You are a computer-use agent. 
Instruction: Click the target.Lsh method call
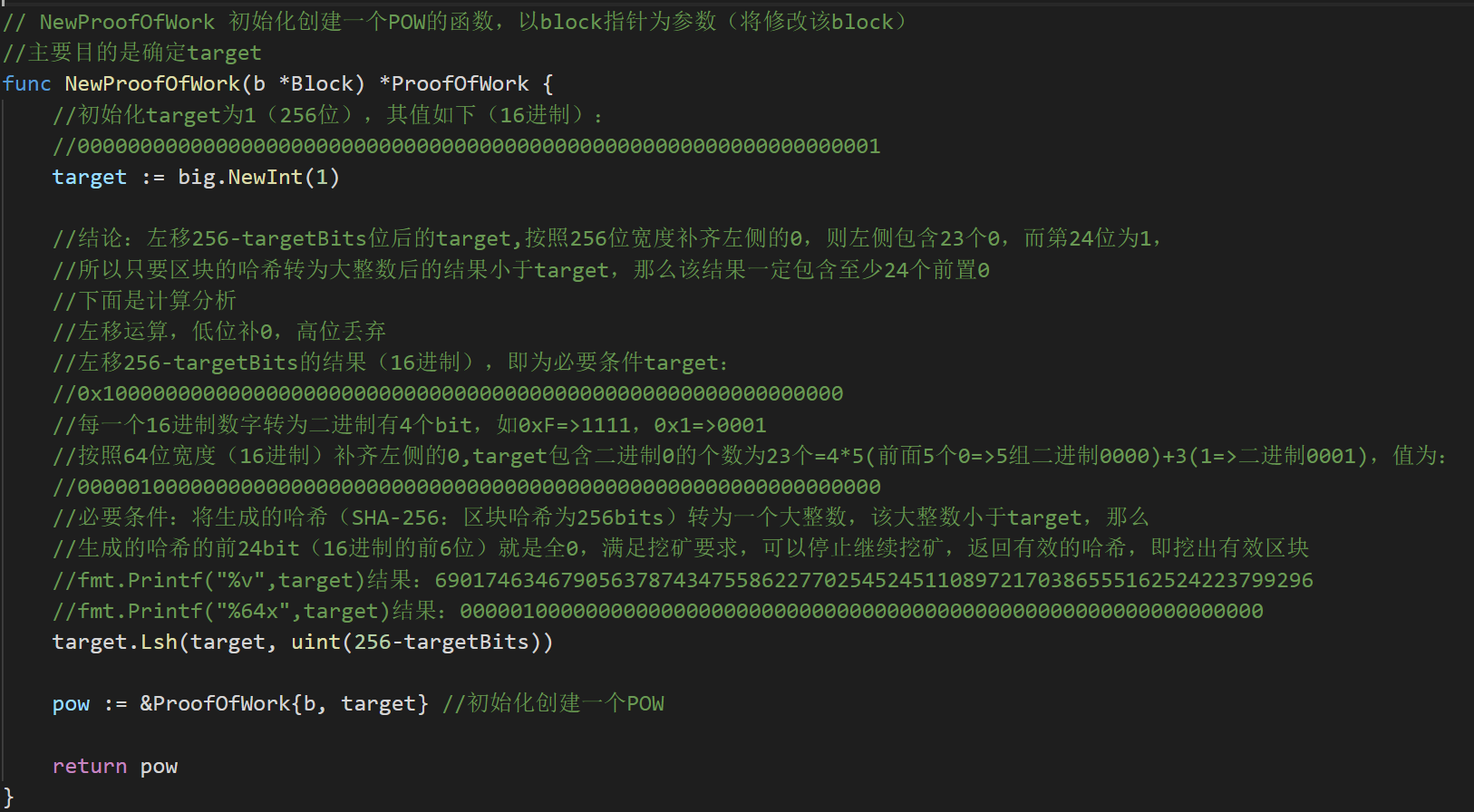[114, 643]
